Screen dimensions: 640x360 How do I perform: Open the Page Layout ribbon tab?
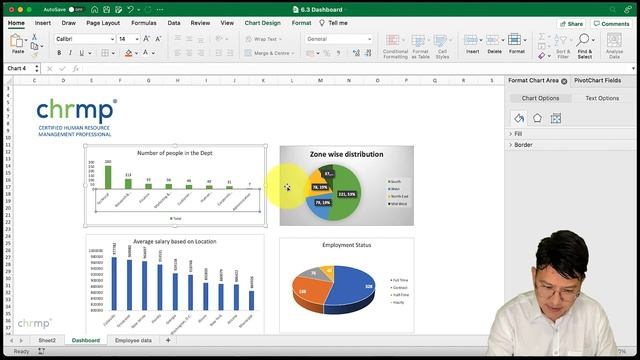coord(103,23)
